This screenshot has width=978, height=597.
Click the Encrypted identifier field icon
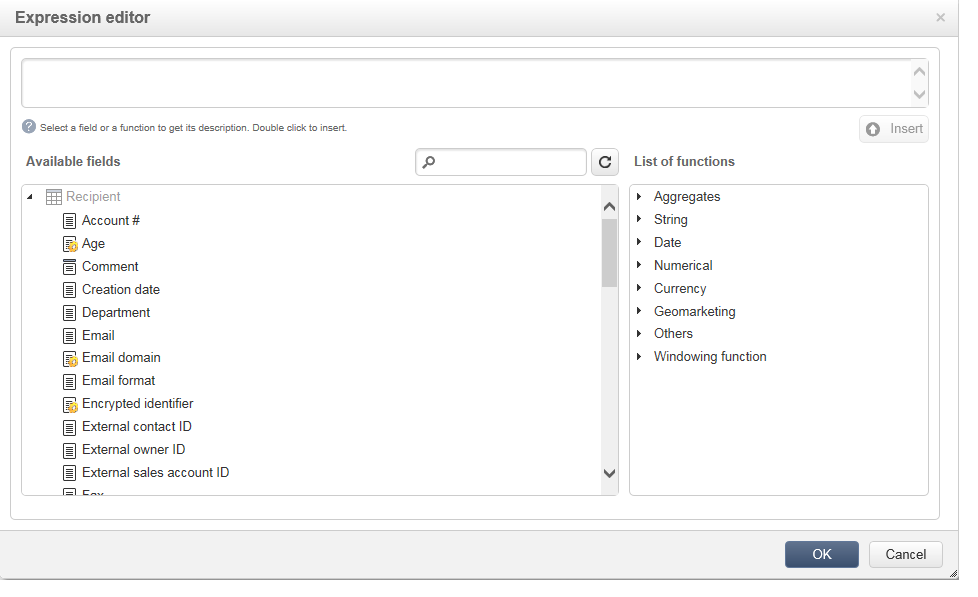[x=70, y=404]
